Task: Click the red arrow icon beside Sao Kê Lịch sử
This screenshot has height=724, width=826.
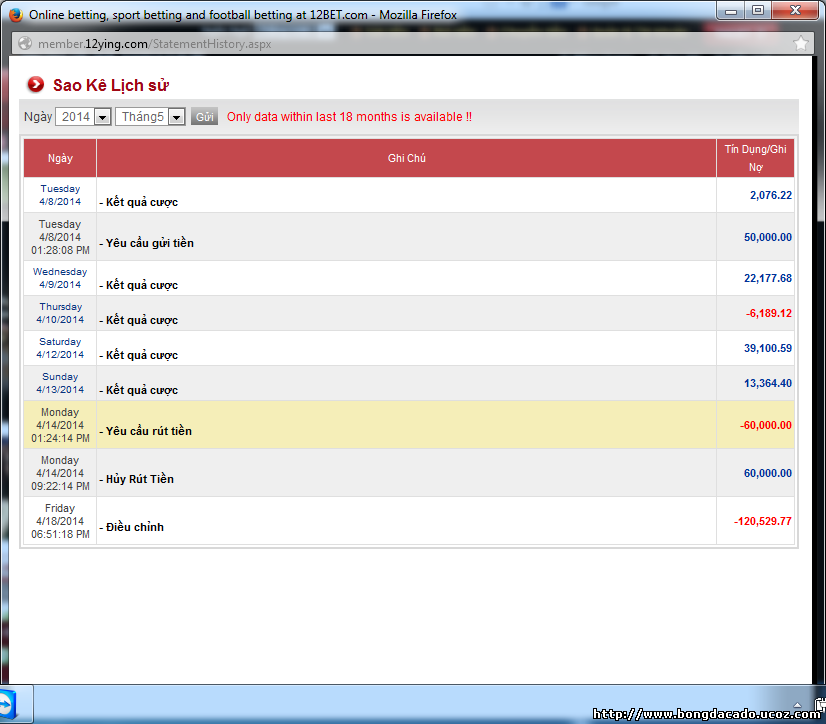Action: coord(36,85)
